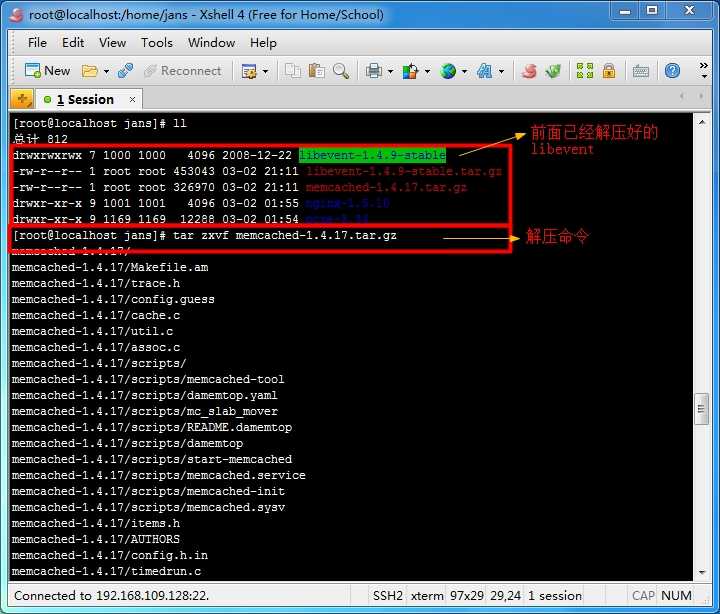
Task: Click the memcached-1.4.17/scripts/memcached-tool line
Action: 148,379
